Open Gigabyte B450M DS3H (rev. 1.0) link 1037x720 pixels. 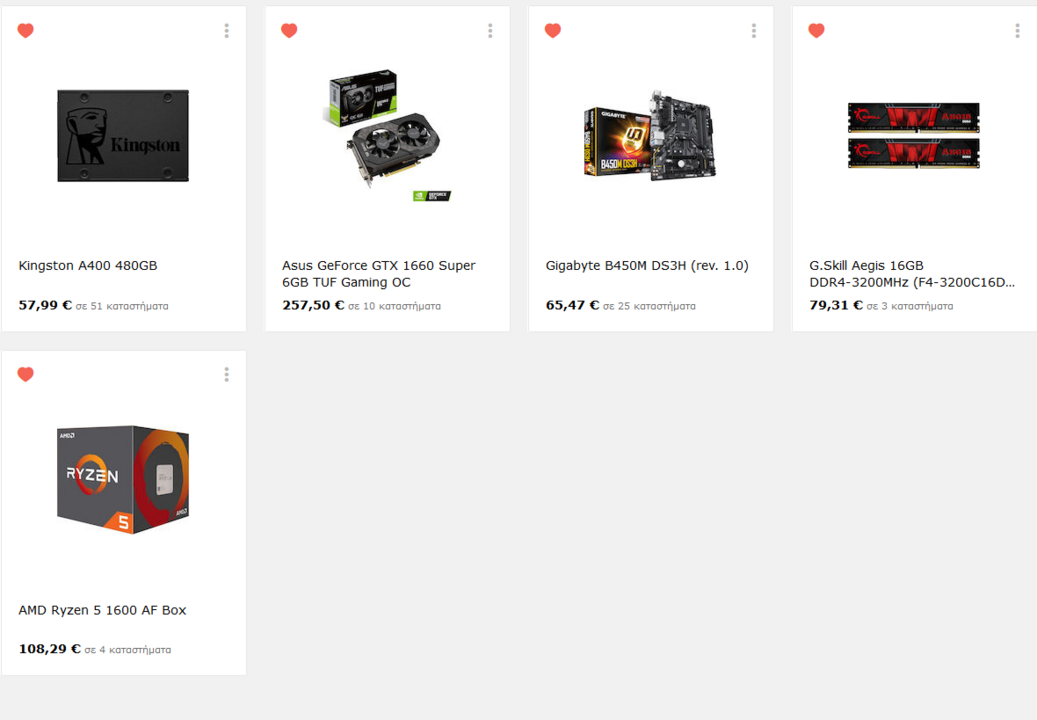[647, 266]
